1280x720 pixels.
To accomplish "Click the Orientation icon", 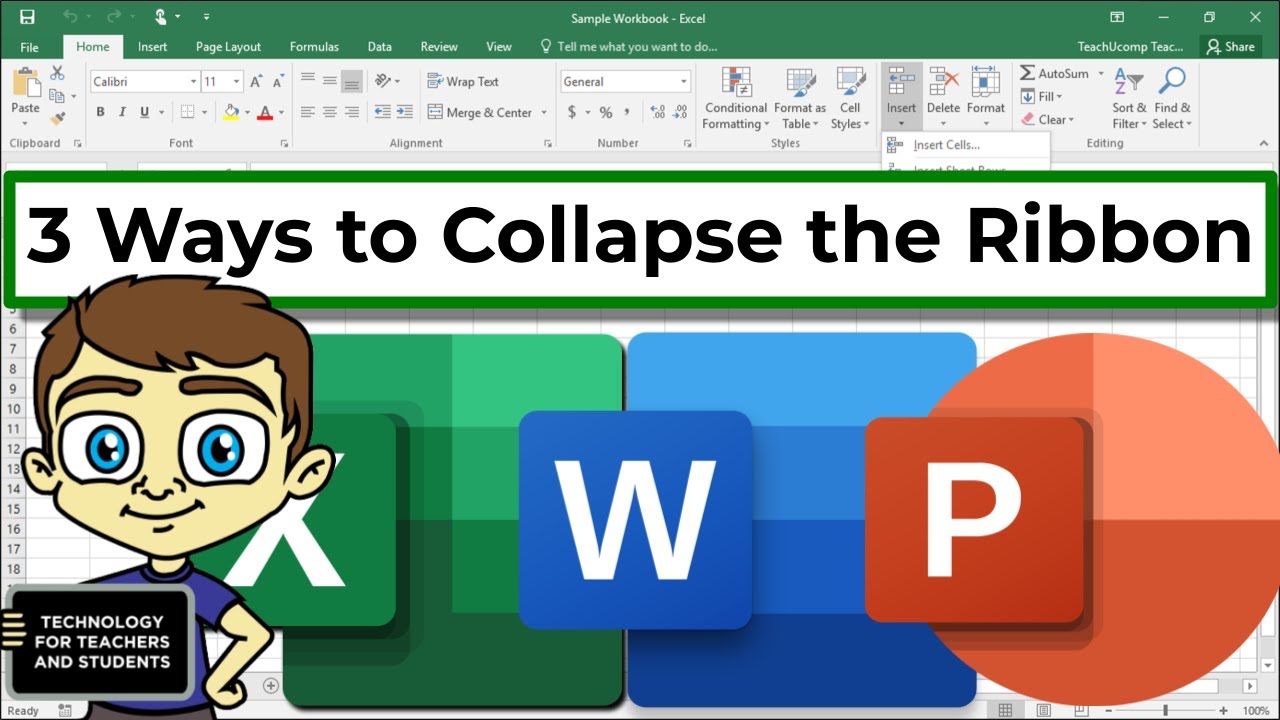I will (x=383, y=82).
